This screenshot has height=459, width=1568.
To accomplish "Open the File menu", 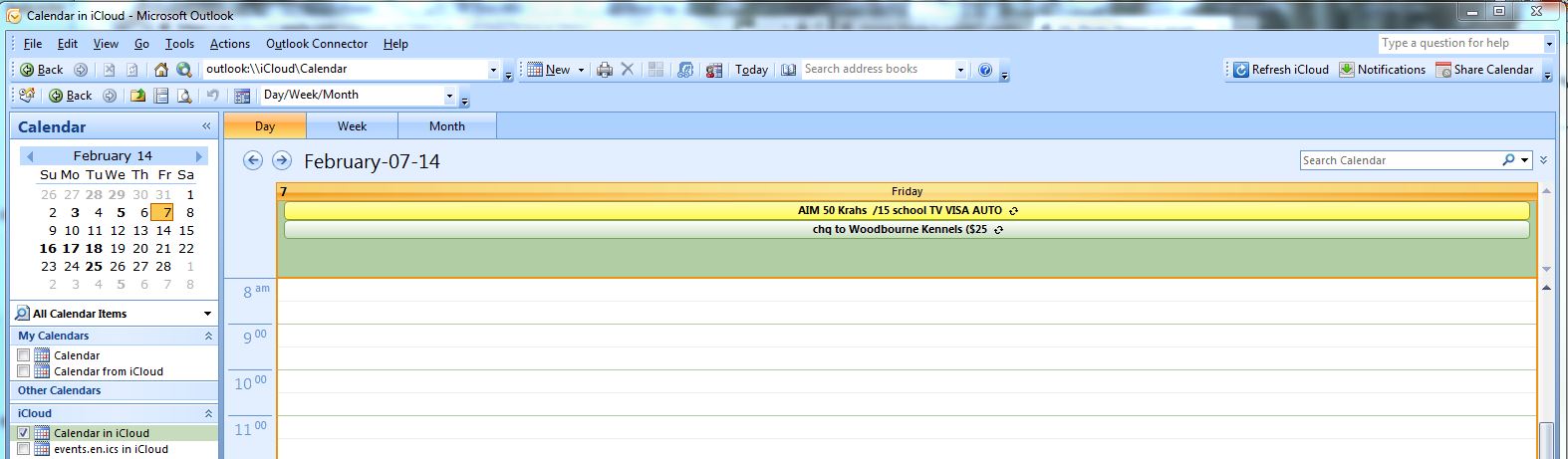I will [33, 44].
